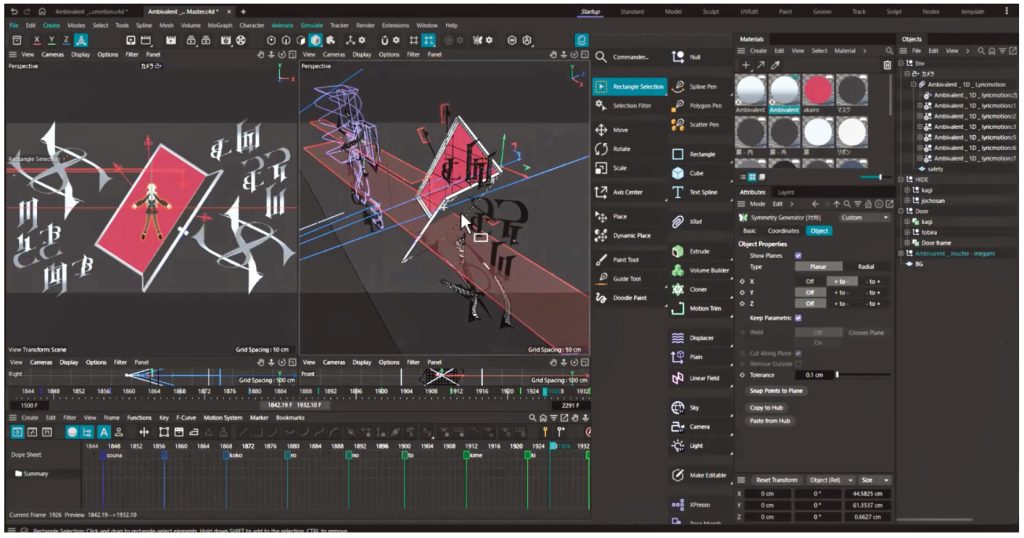Create a Cloner object

coord(697,289)
